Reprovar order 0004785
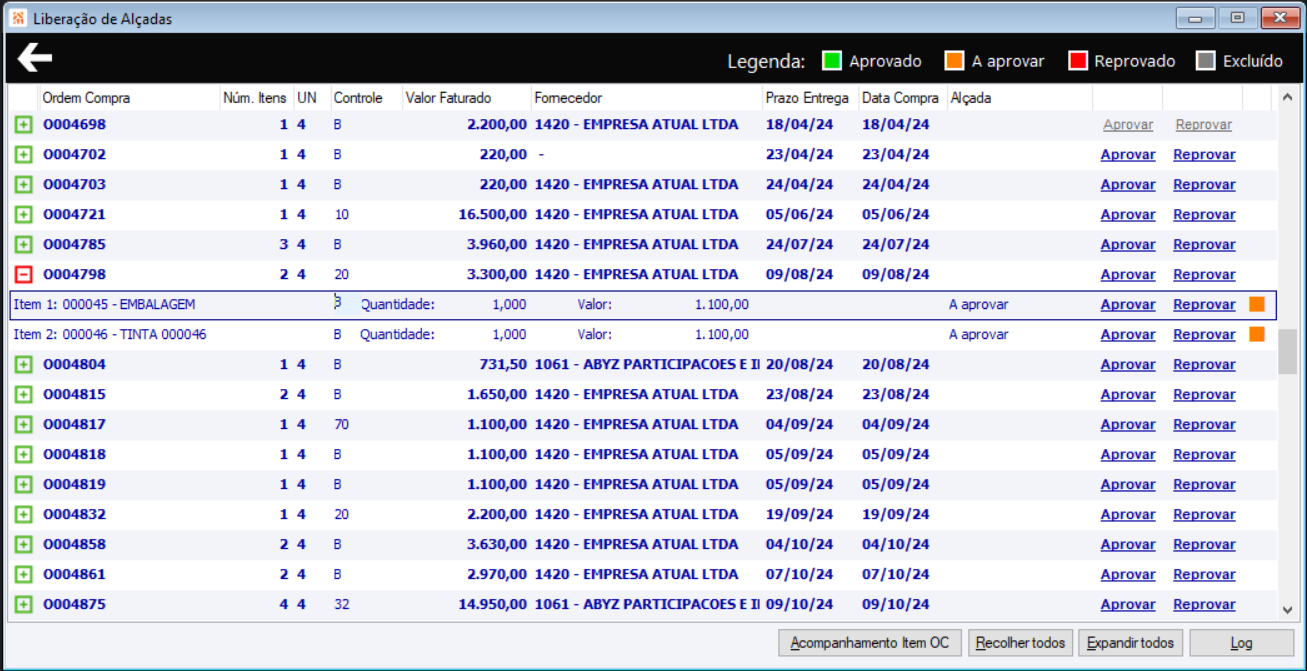Viewport: 1307px width, 671px height. pyautogui.click(x=1204, y=245)
